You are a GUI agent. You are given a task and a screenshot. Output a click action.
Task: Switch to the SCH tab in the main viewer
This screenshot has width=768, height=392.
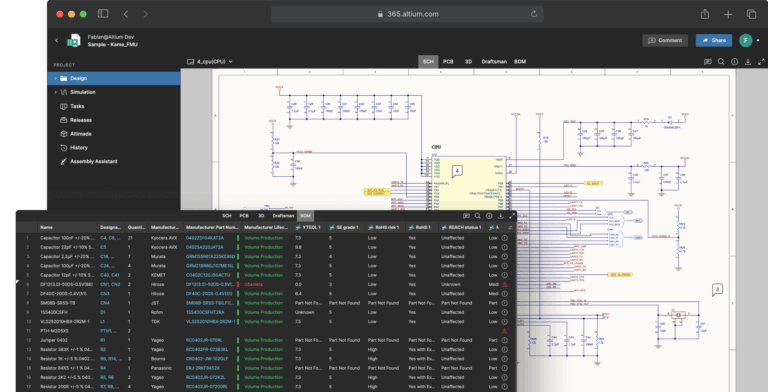428,62
